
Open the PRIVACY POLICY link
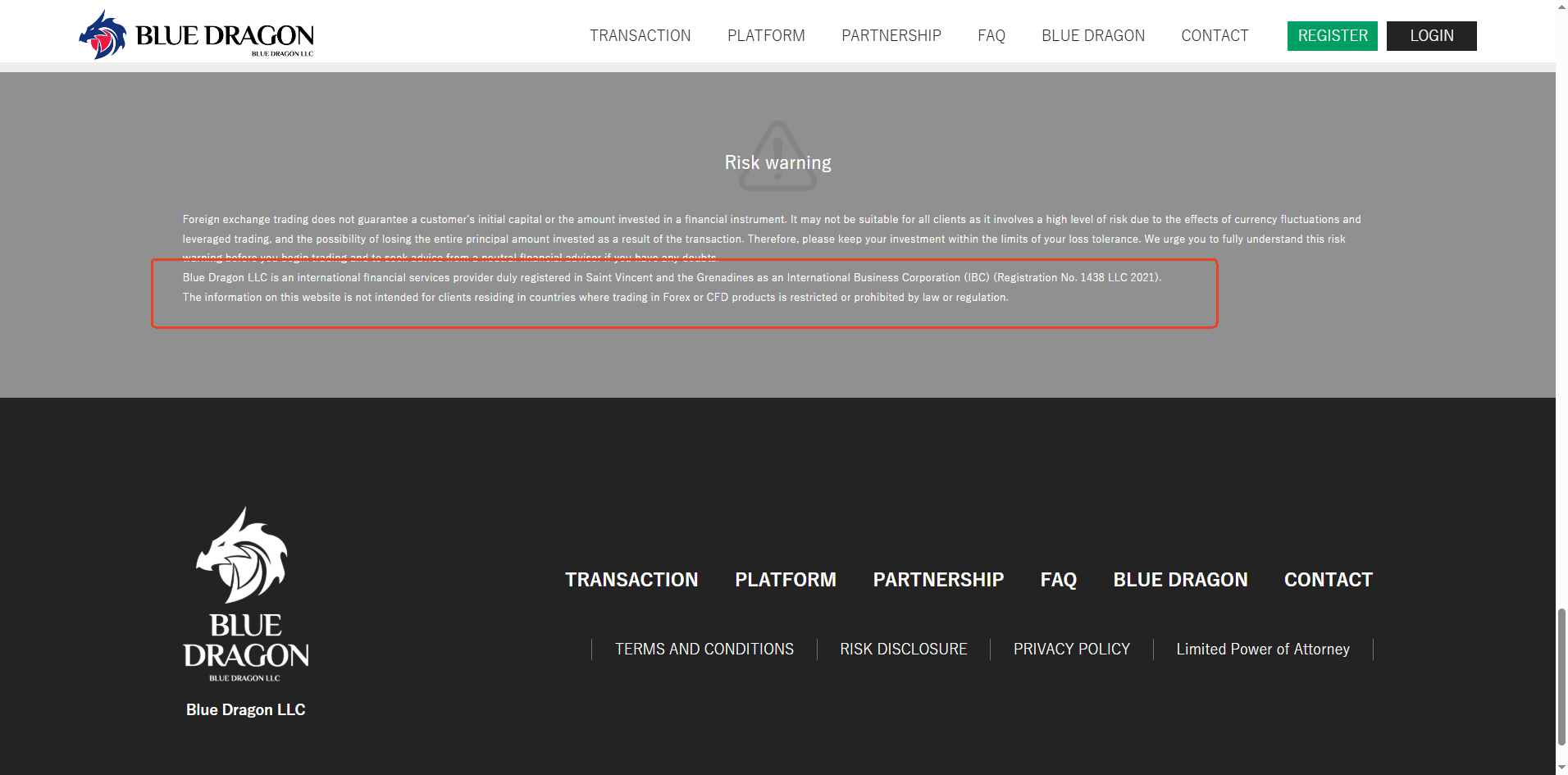coord(1072,650)
